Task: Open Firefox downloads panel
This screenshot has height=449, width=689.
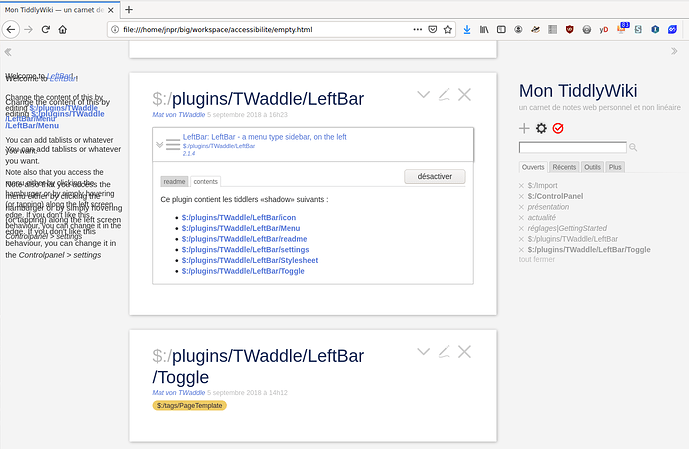Action: (467, 29)
